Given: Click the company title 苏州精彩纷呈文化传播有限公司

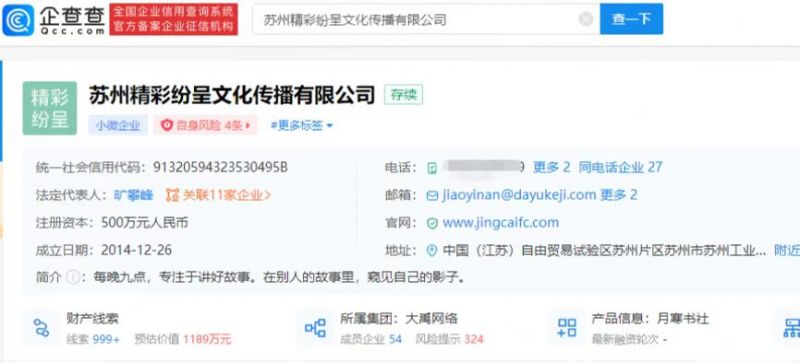Looking at the screenshot, I should tap(232, 94).
